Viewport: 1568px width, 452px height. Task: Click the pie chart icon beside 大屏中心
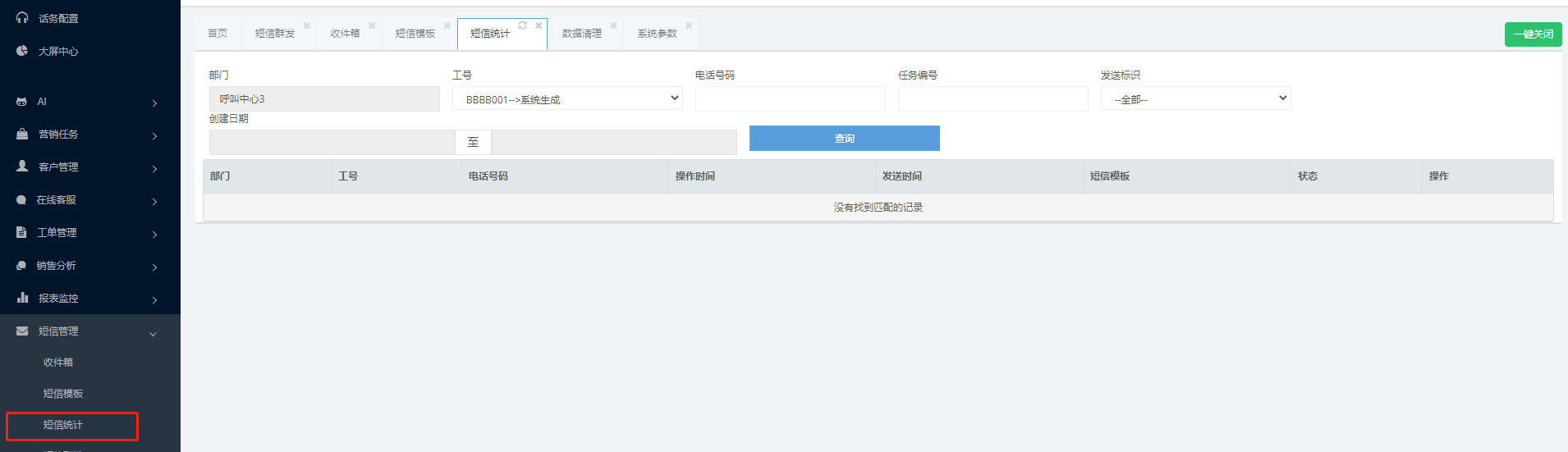[22, 50]
